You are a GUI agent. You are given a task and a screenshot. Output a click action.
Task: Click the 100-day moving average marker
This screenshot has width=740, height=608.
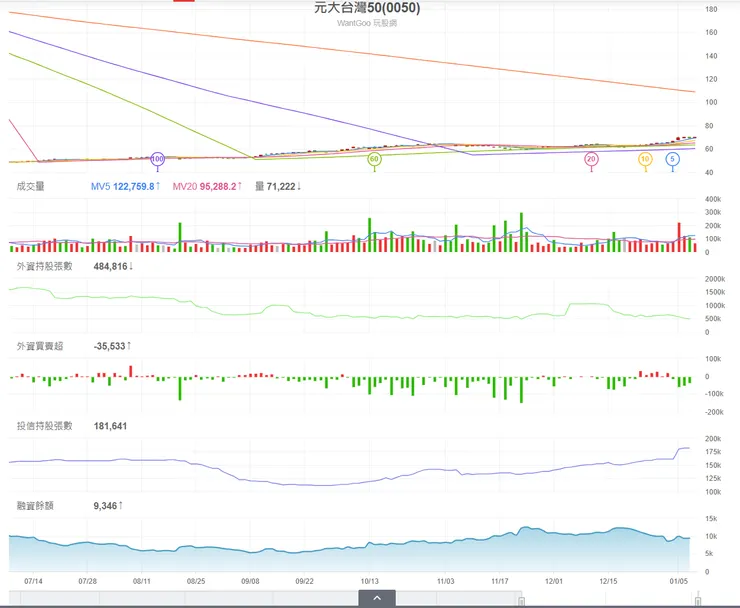(157, 159)
